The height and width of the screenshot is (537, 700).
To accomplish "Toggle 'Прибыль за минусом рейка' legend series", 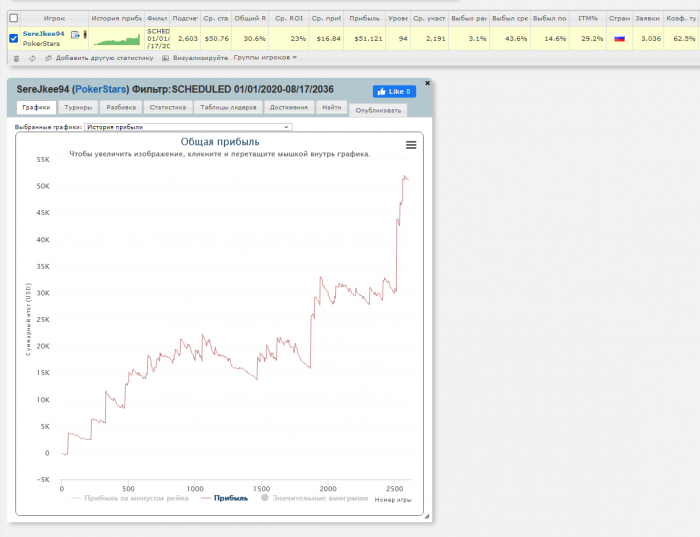I will (x=130, y=498).
